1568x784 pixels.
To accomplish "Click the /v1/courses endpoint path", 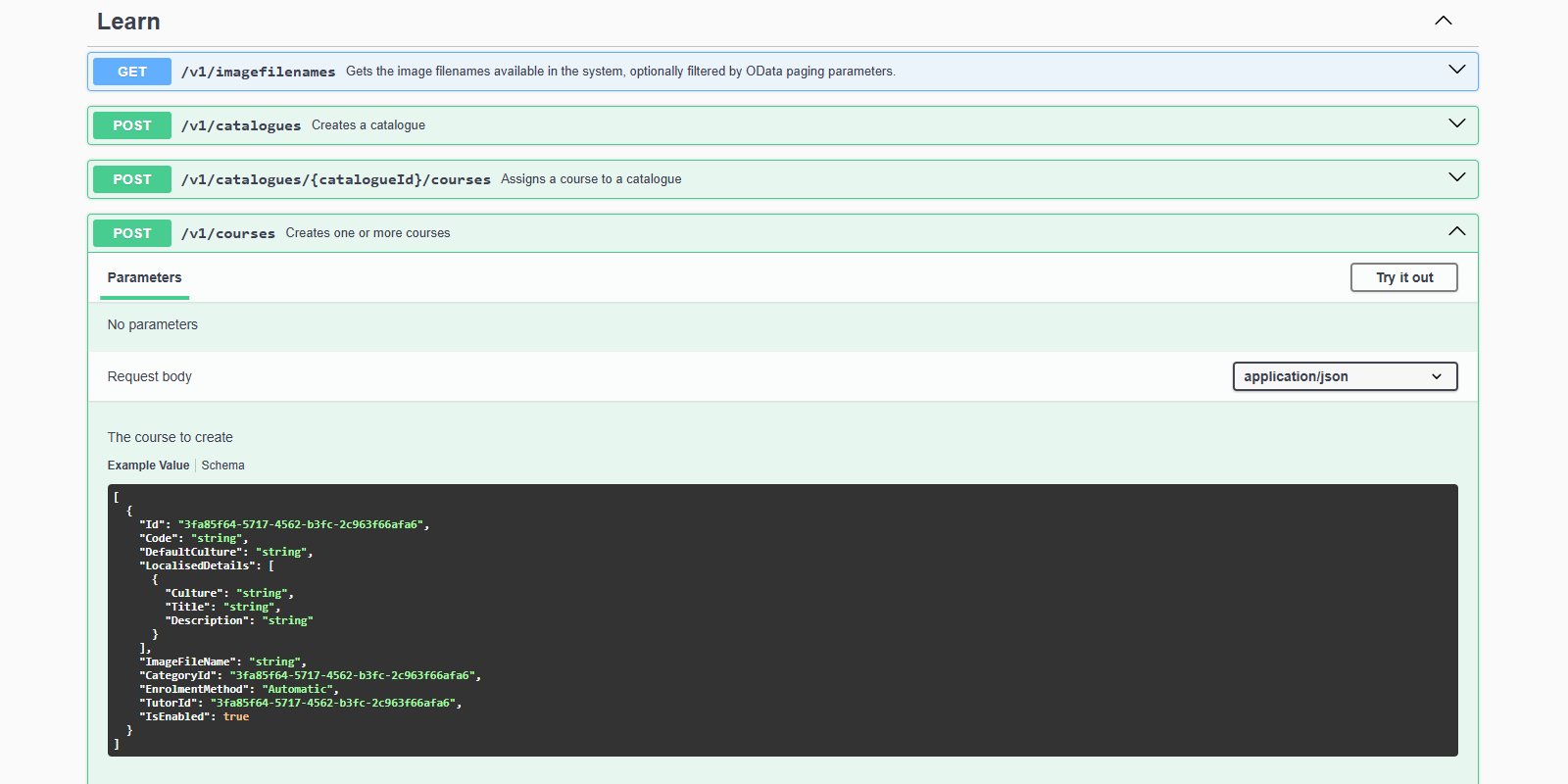I will point(227,233).
